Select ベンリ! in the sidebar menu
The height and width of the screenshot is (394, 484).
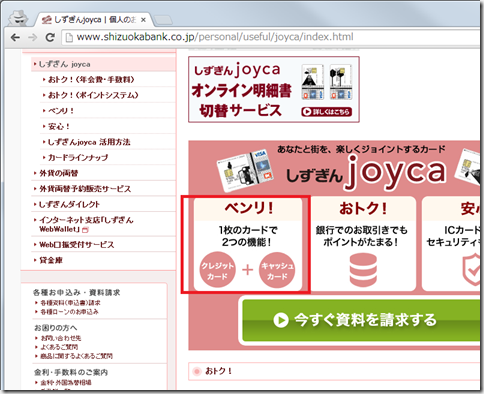point(61,111)
